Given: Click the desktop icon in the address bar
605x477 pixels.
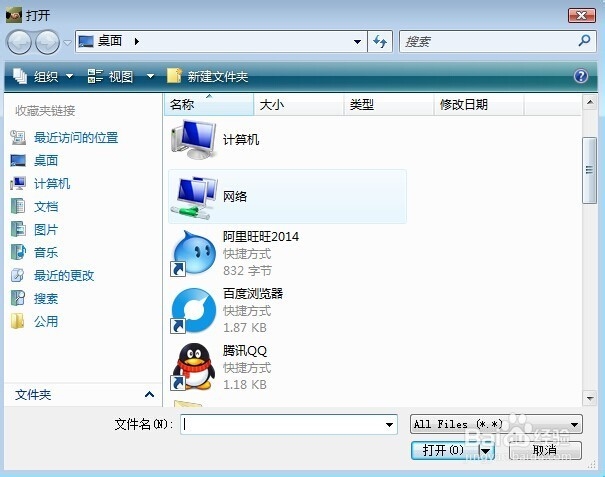Looking at the screenshot, I should click(x=86, y=41).
